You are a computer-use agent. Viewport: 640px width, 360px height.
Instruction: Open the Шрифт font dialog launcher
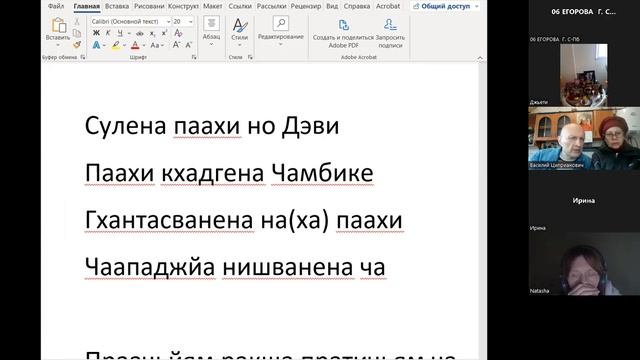194,57
